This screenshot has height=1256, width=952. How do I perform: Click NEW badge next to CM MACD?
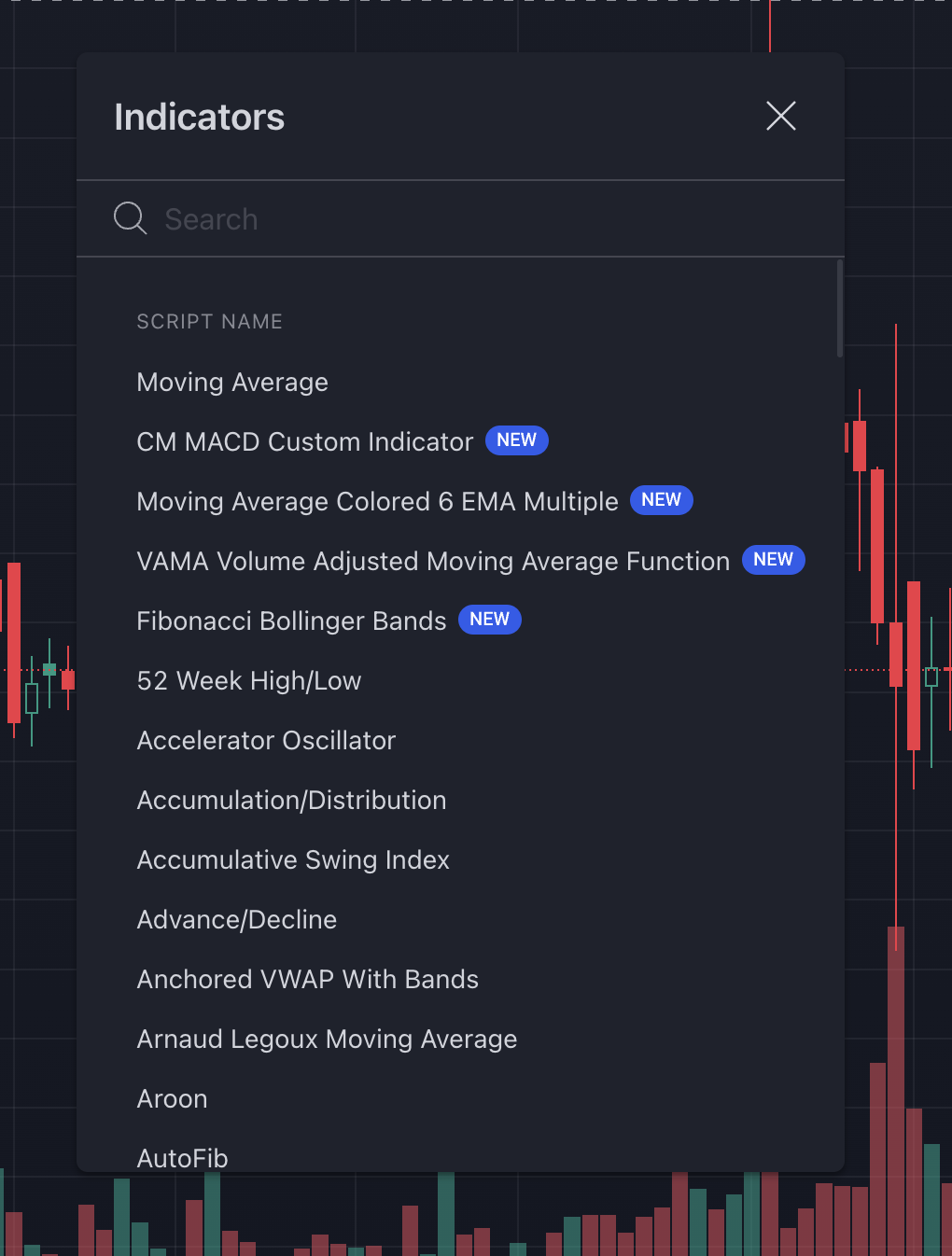517,440
